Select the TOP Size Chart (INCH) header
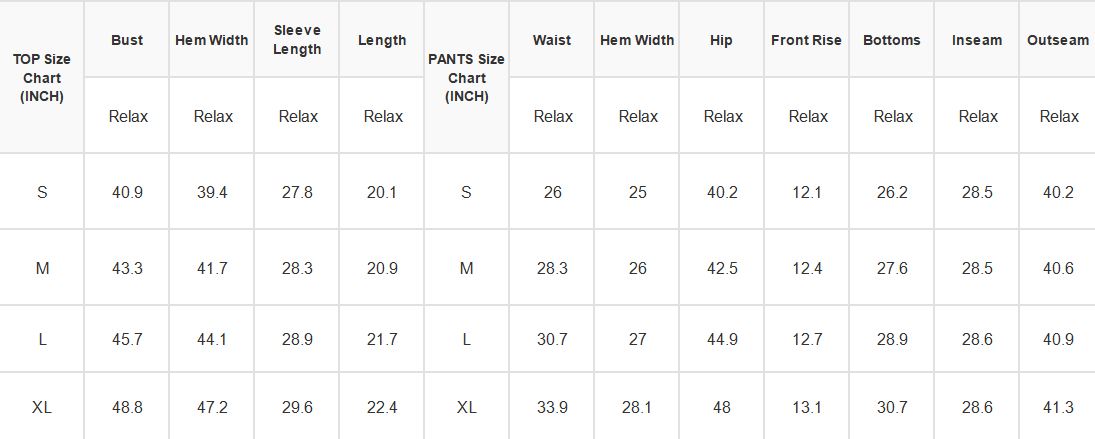 (x=42, y=78)
